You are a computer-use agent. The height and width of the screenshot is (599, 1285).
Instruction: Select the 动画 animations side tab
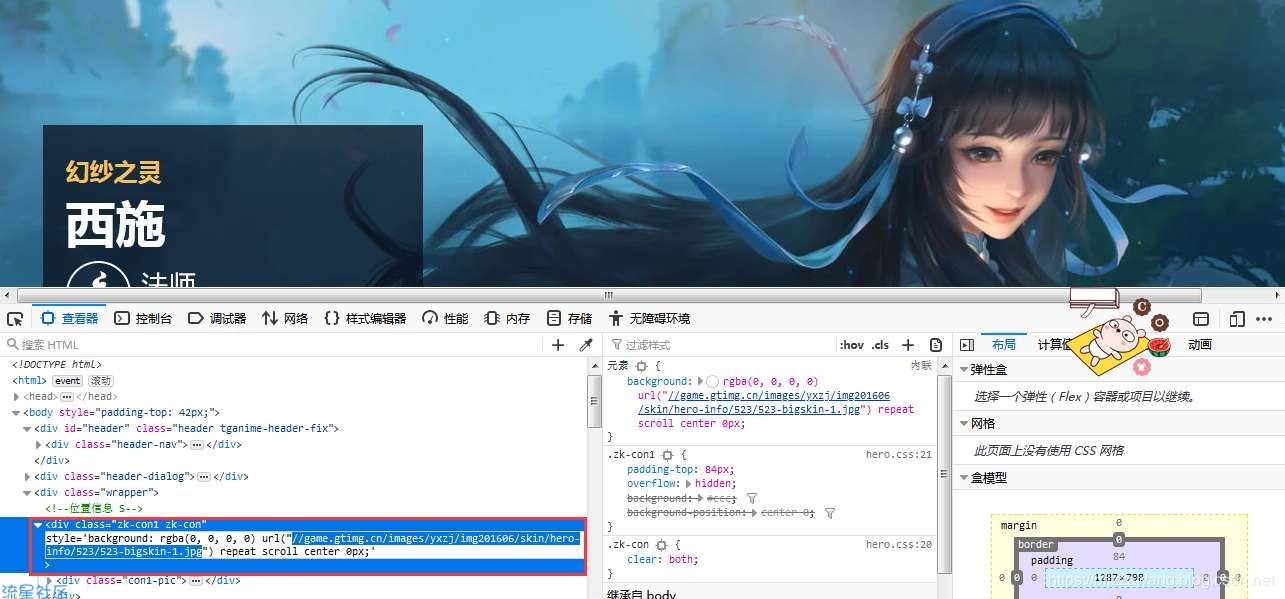click(x=1200, y=344)
